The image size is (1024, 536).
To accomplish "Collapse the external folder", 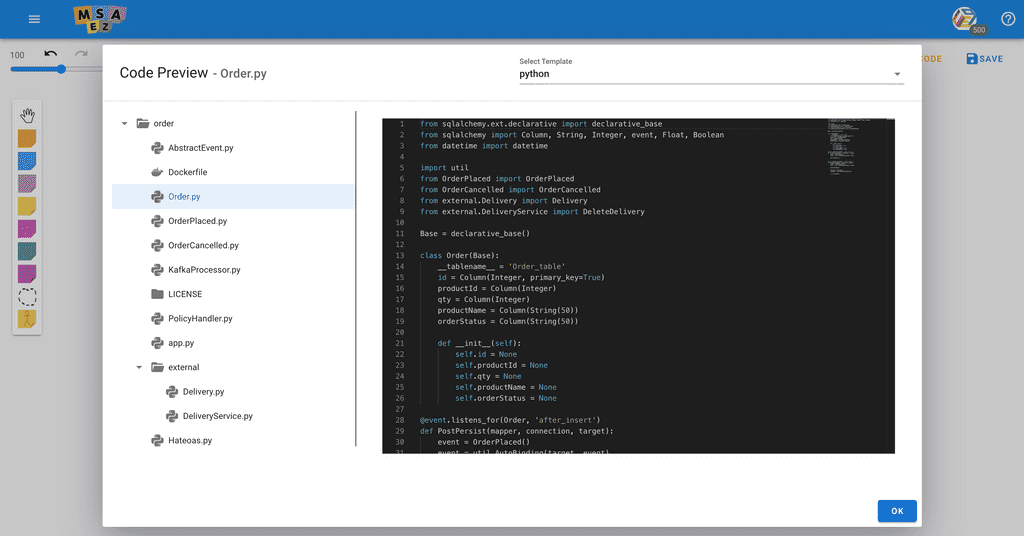I will pos(138,368).
